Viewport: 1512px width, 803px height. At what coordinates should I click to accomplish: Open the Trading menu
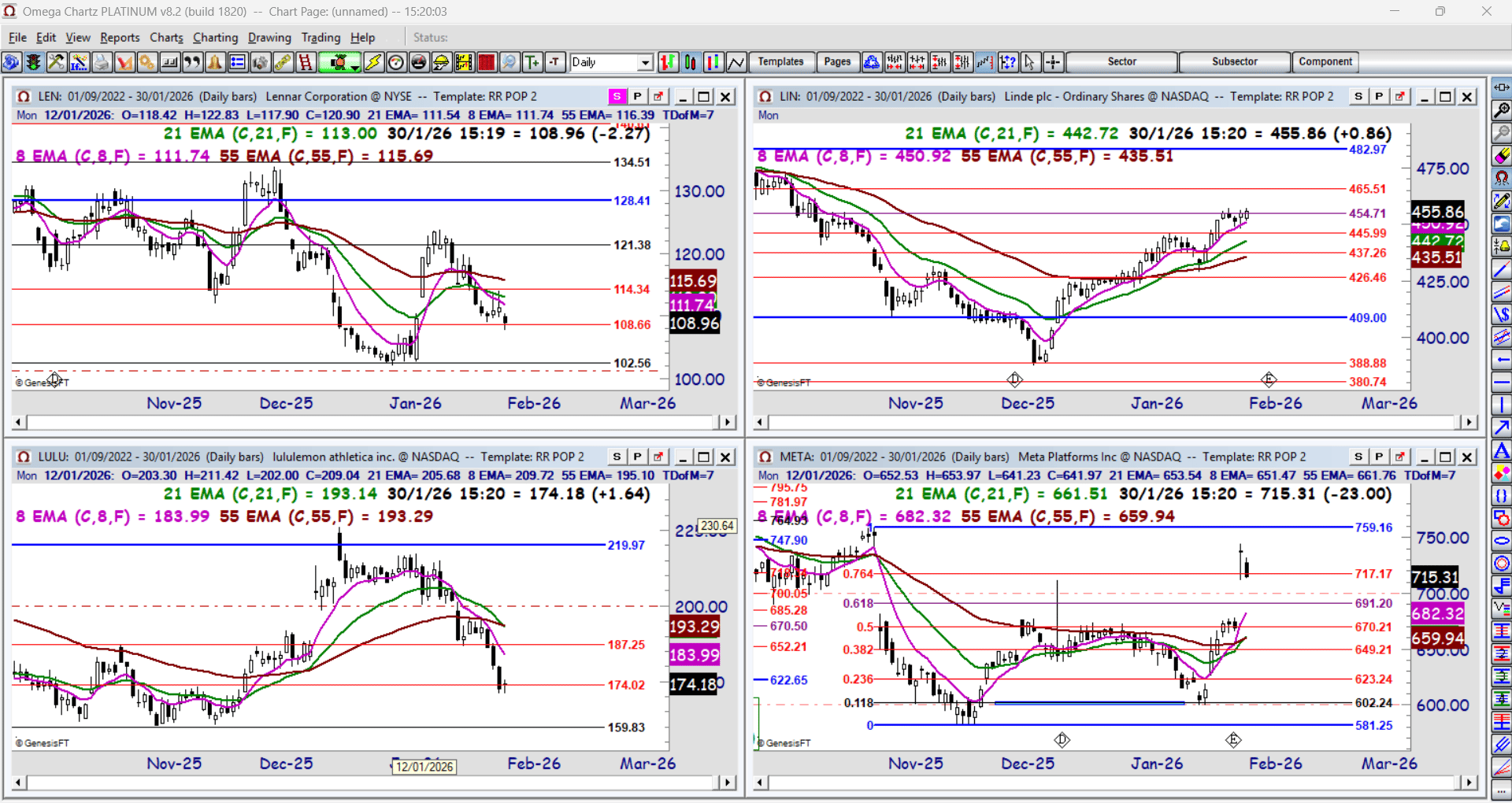coord(321,37)
